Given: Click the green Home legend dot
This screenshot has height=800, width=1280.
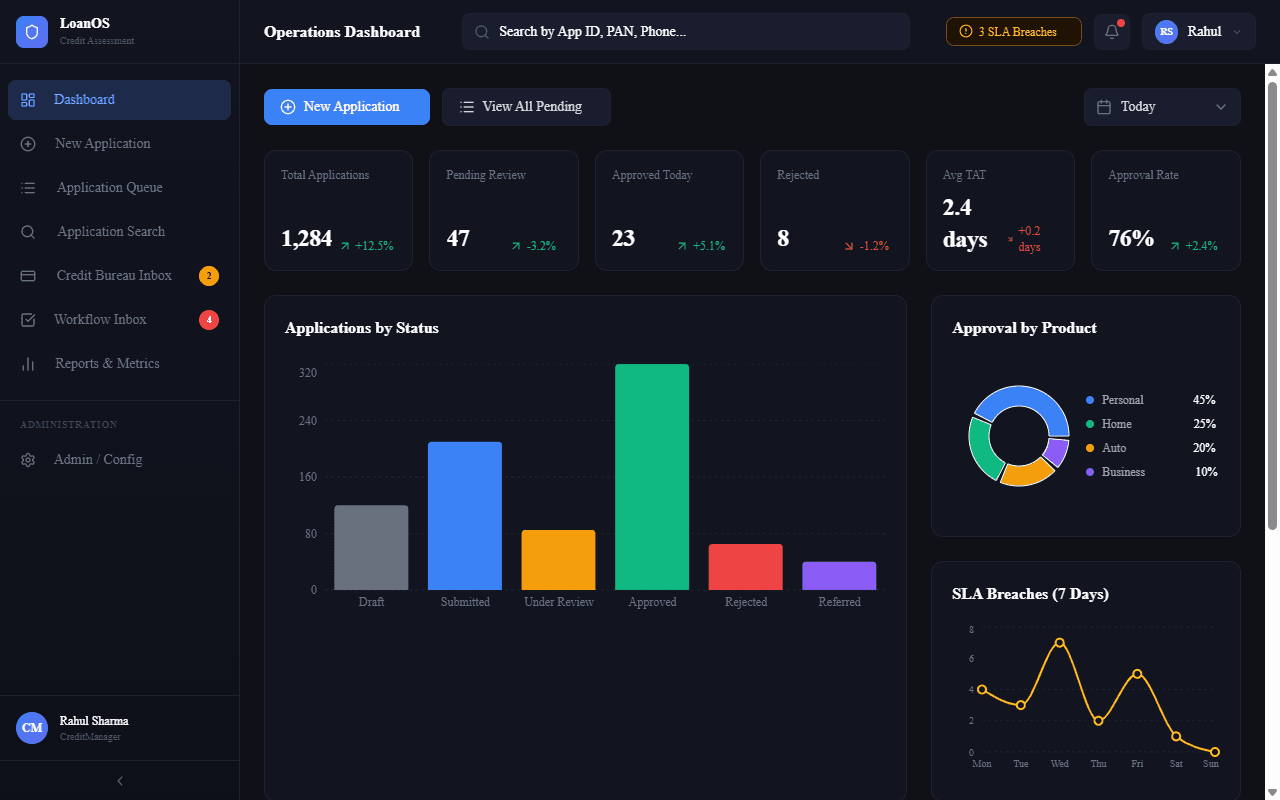Looking at the screenshot, I should click(1090, 424).
